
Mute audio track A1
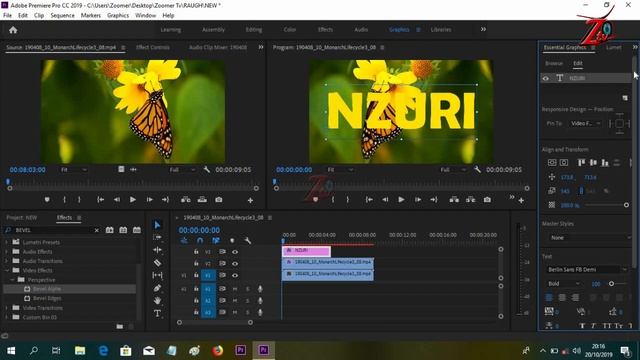[235, 289]
